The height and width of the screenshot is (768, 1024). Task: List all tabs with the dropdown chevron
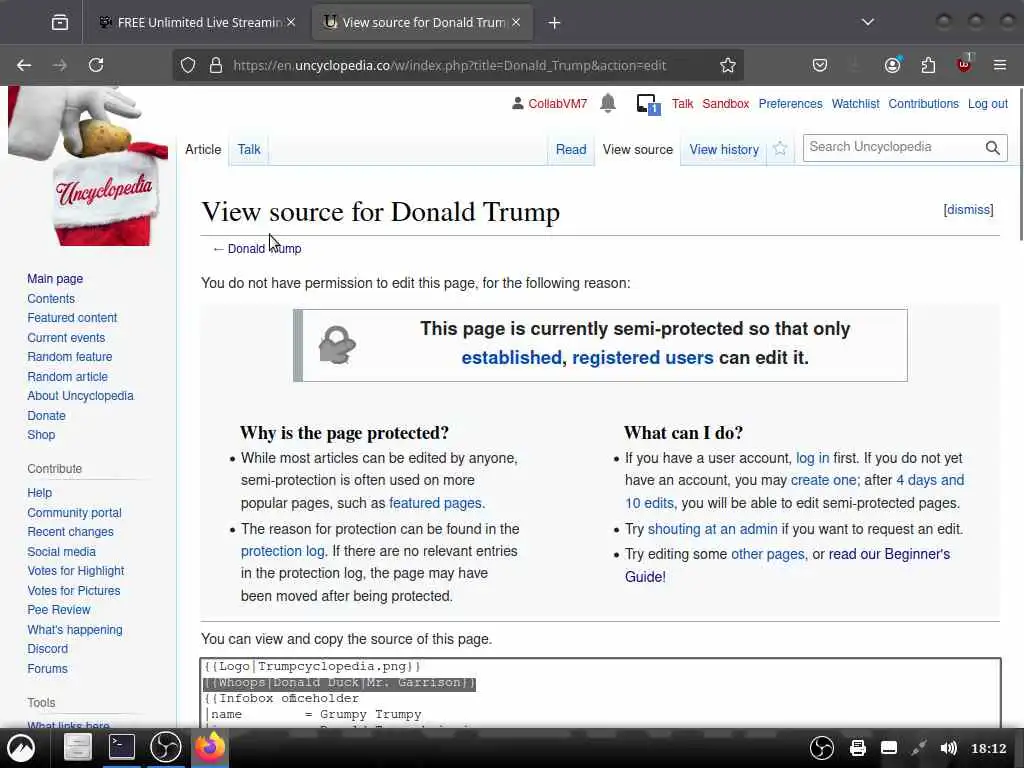click(x=868, y=22)
